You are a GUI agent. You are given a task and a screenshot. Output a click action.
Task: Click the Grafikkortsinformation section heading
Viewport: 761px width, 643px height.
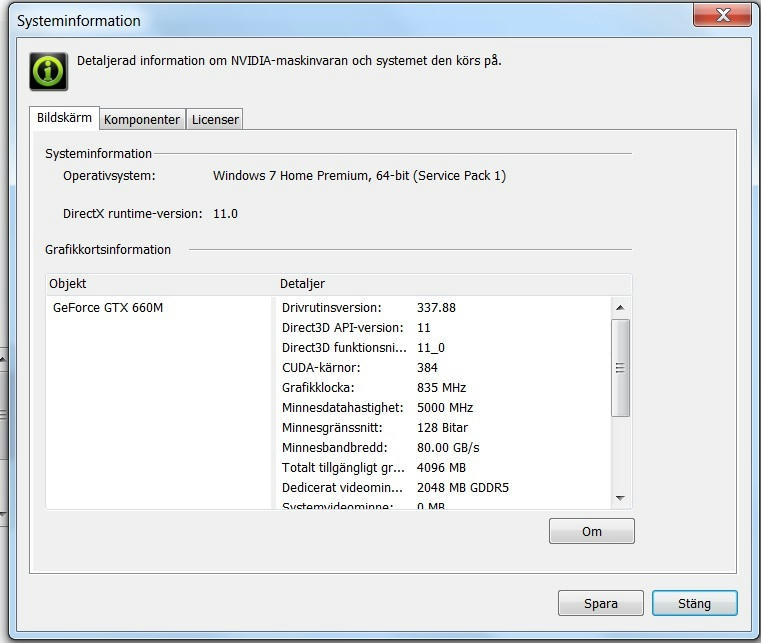(x=108, y=249)
